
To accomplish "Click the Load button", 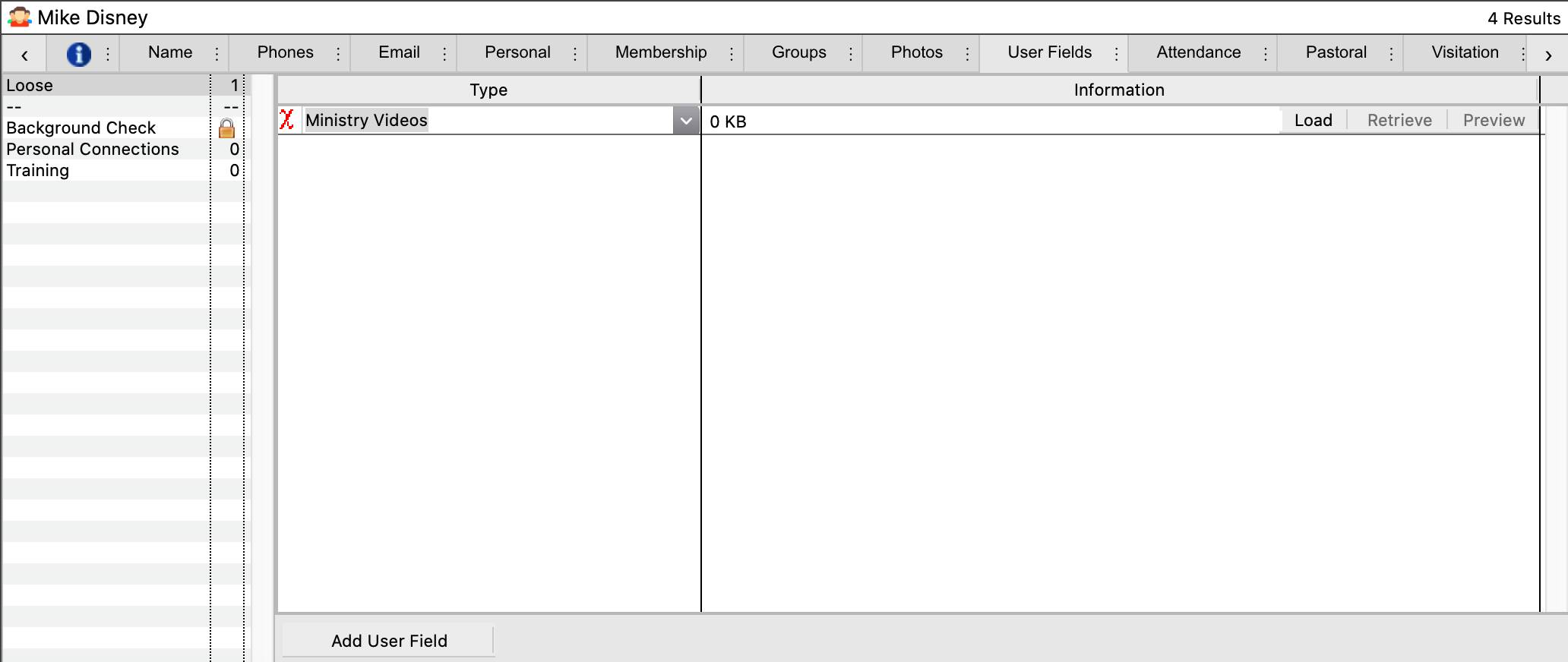I will [1313, 121].
